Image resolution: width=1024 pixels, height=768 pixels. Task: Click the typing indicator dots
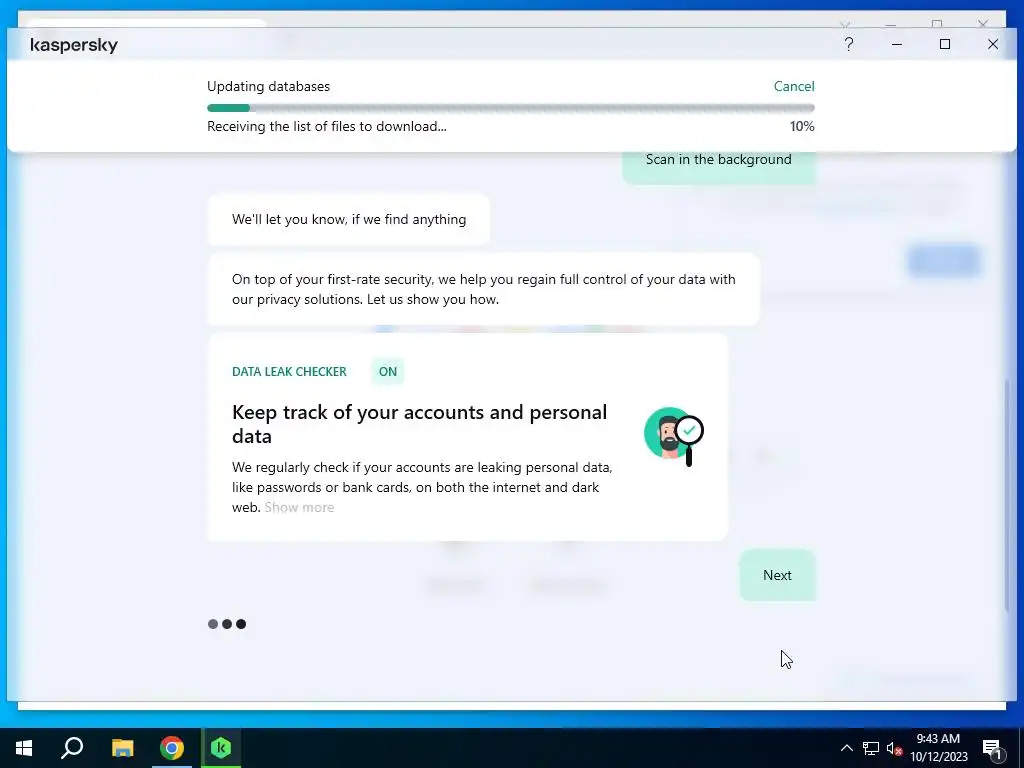tap(227, 624)
